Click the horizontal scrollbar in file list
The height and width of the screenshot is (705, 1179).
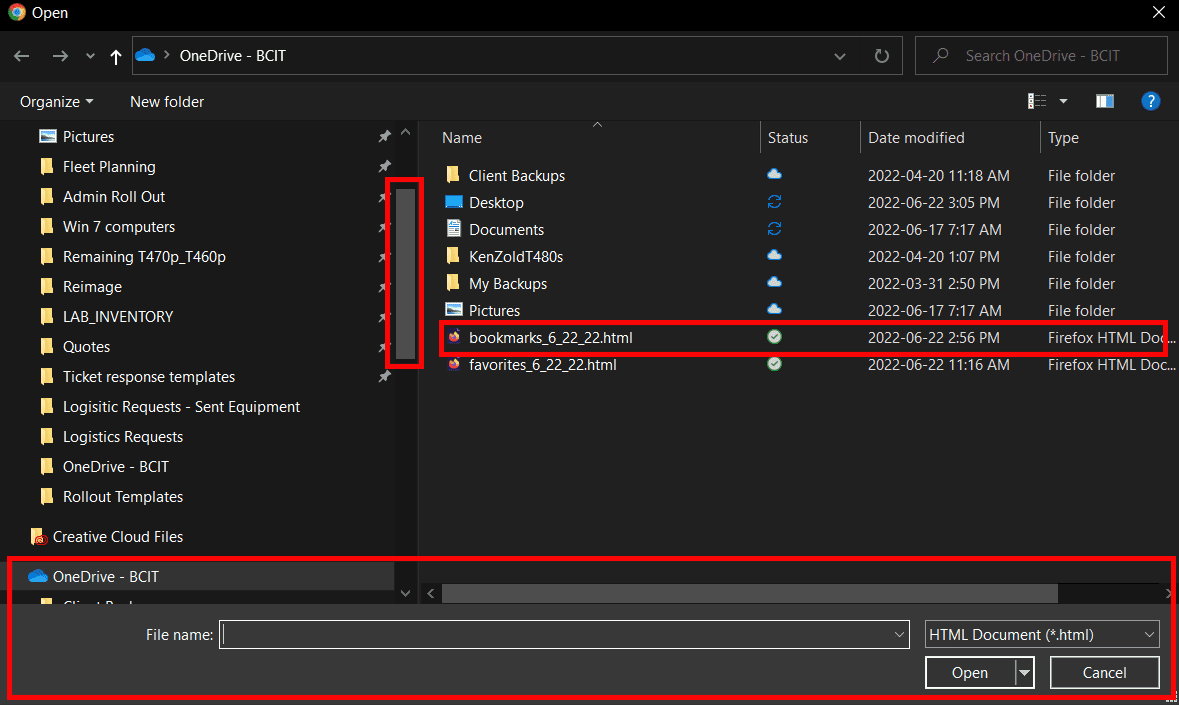click(749, 593)
